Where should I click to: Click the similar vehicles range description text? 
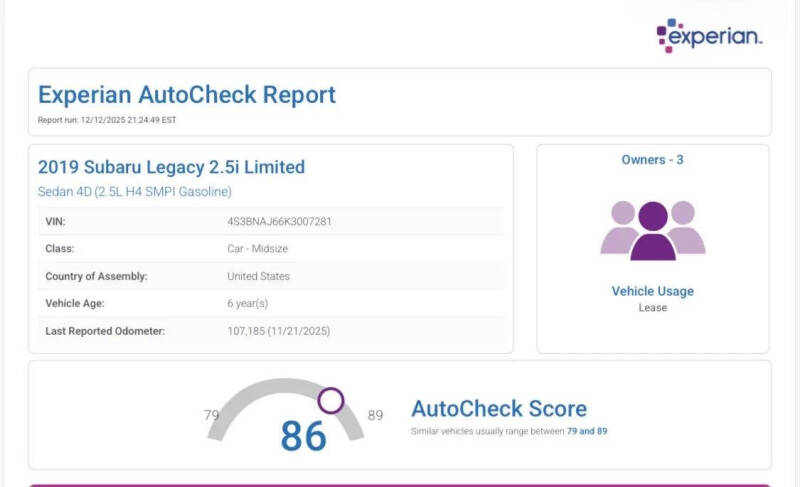pyautogui.click(x=509, y=431)
